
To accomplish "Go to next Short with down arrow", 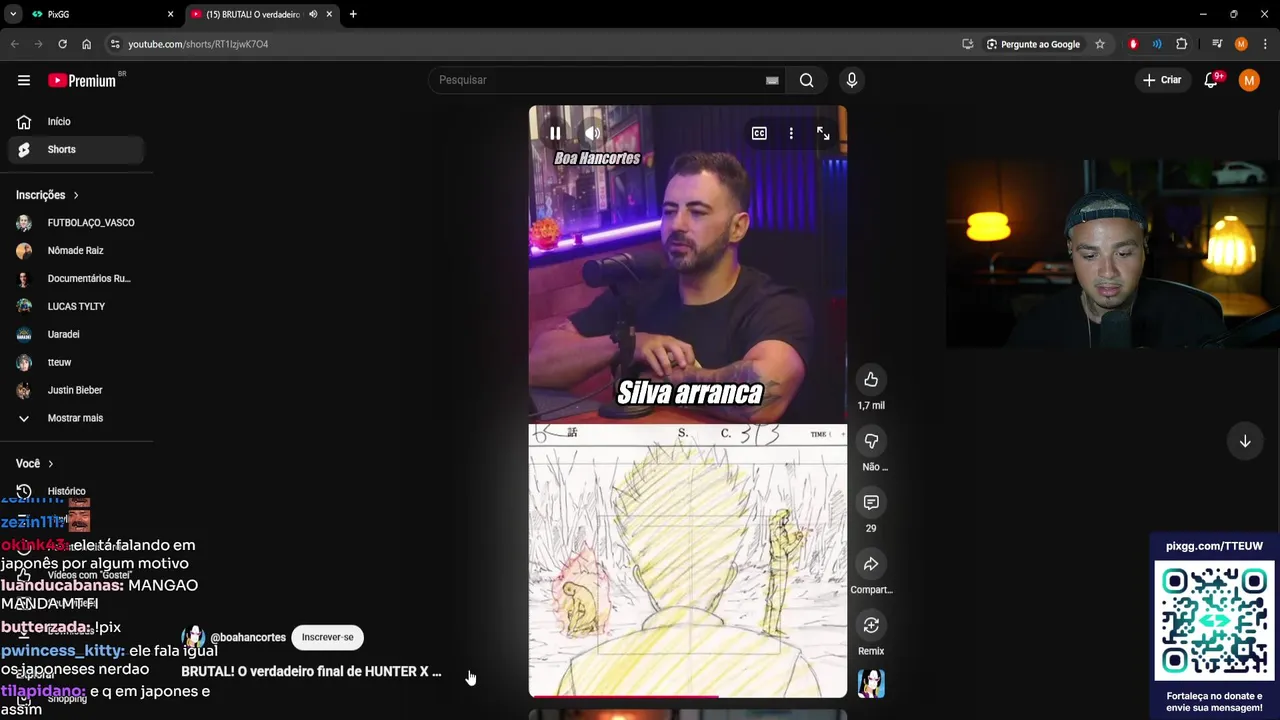I will (x=1245, y=441).
